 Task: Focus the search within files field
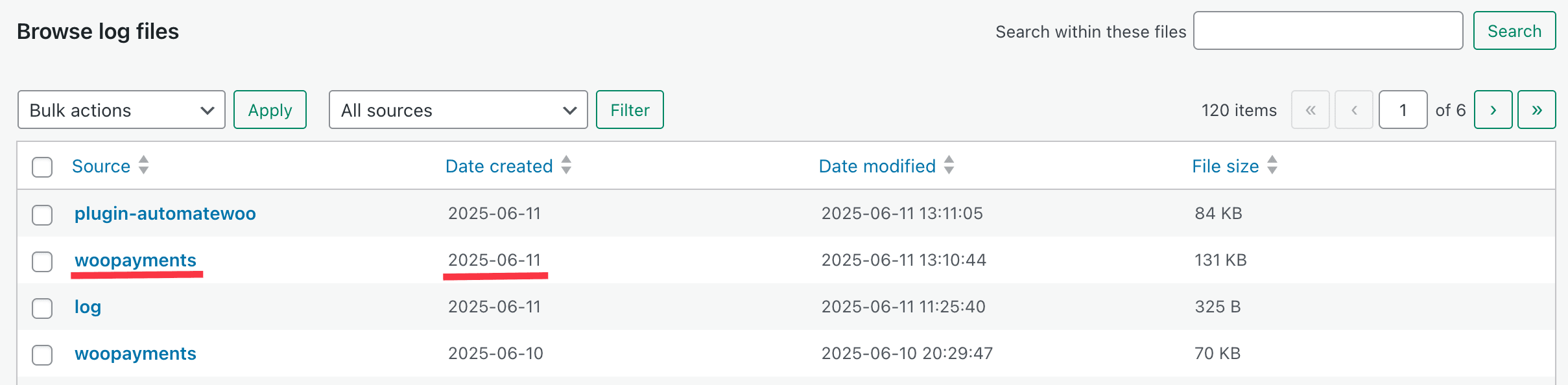[1328, 30]
